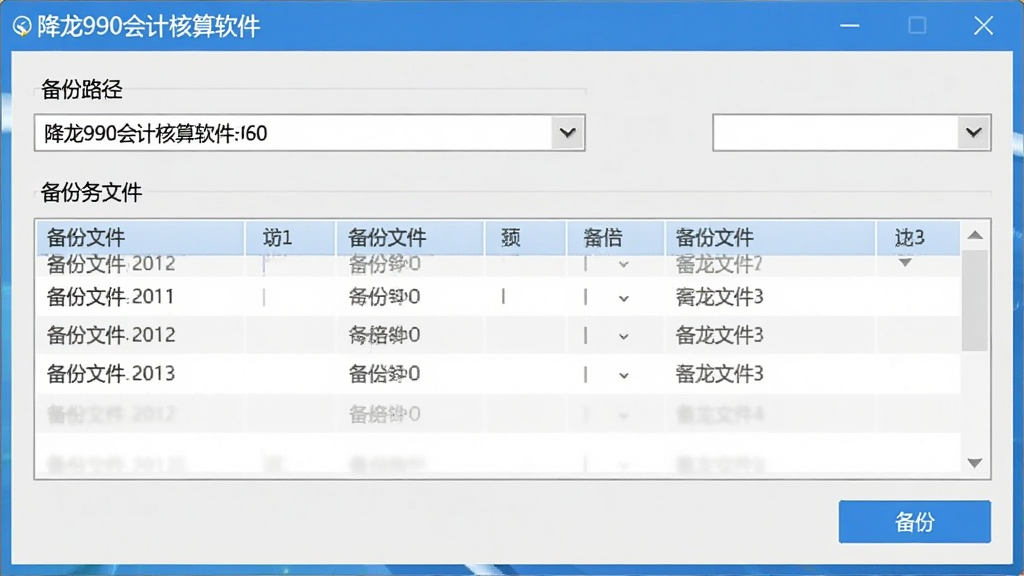Expand the chevron dropdown in the 备份文件.2011 row

point(624,298)
